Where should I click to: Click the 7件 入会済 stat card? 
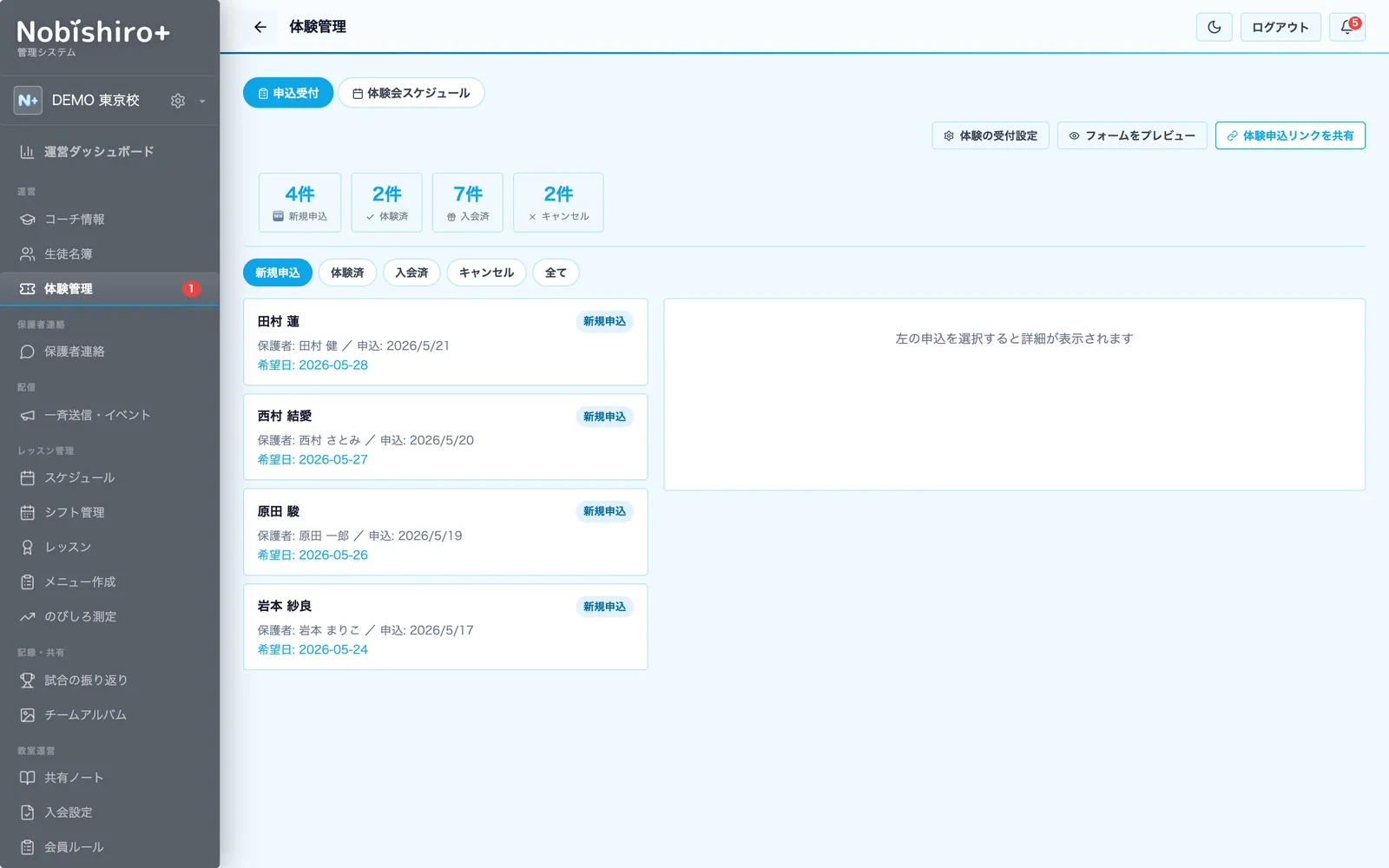point(468,202)
